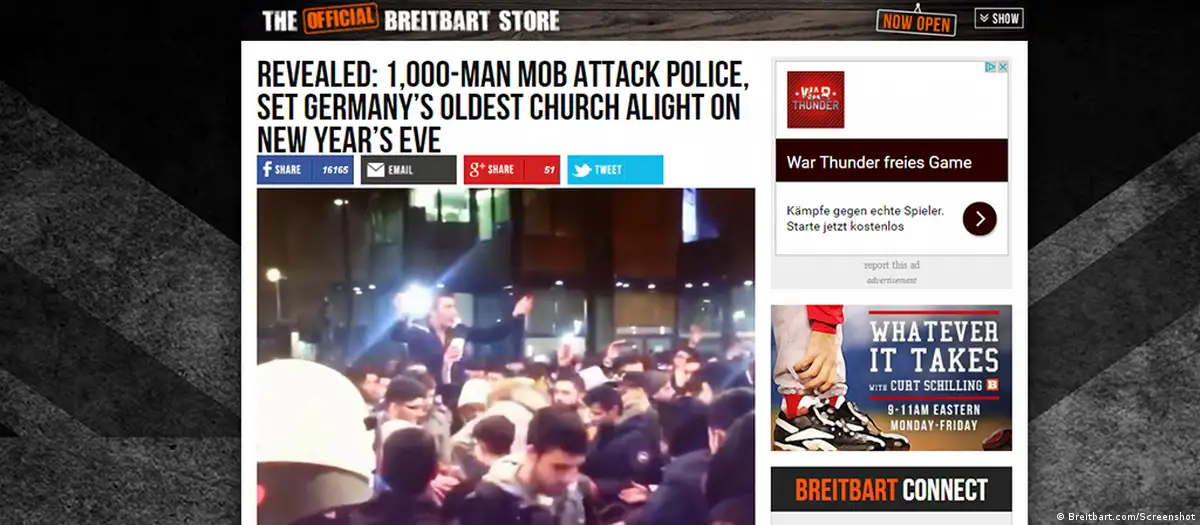Click the War Thunder logo image
This screenshot has width=1200, height=525.
tap(815, 99)
